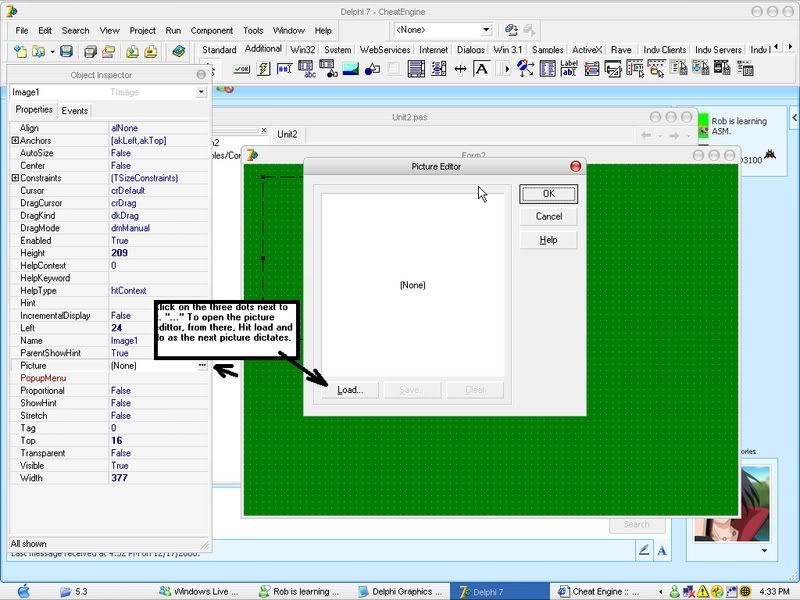Click the Help contents book icon
This screenshot has height=600, width=800.
point(179,51)
